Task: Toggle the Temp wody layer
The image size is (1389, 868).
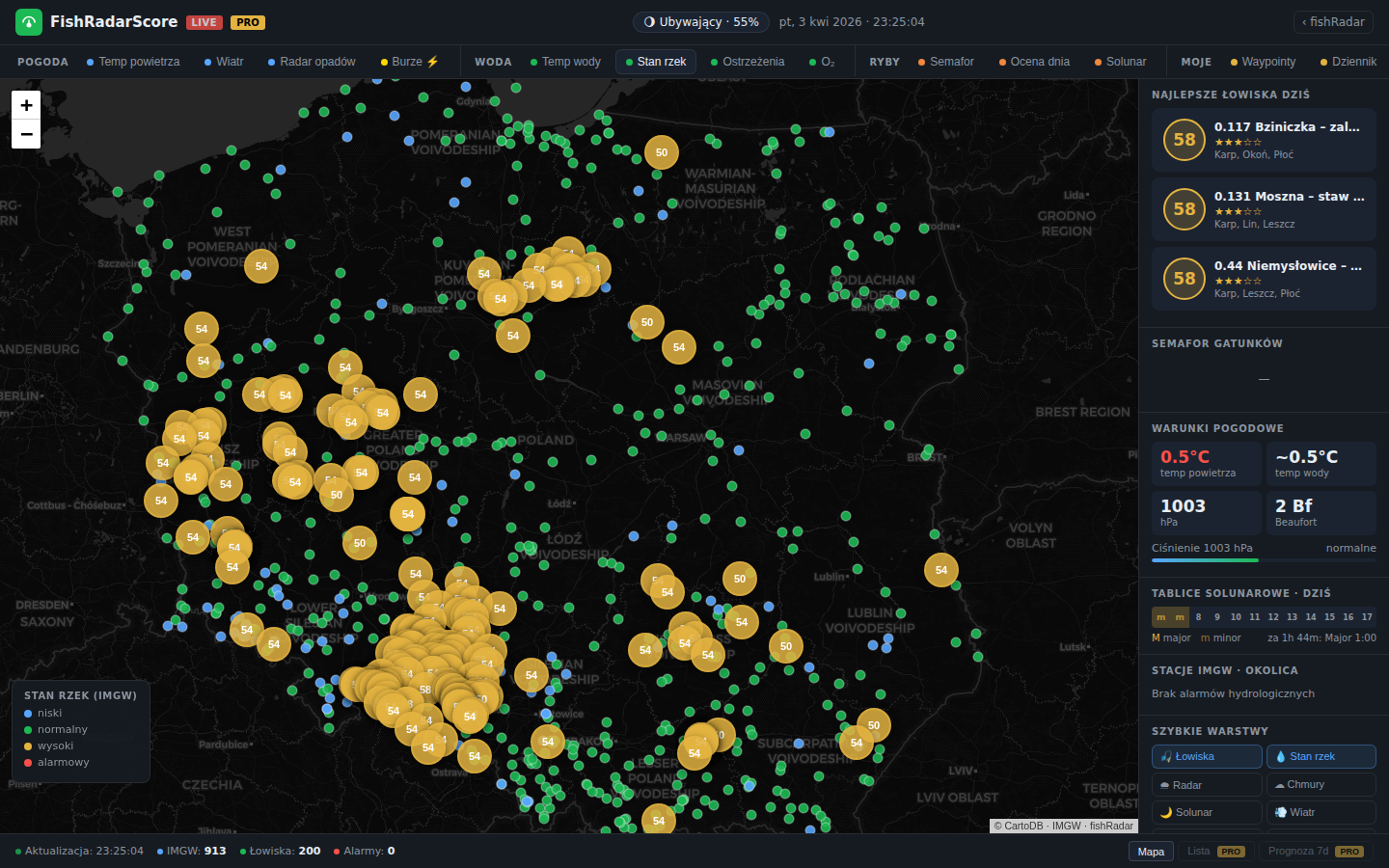Action: (x=566, y=61)
